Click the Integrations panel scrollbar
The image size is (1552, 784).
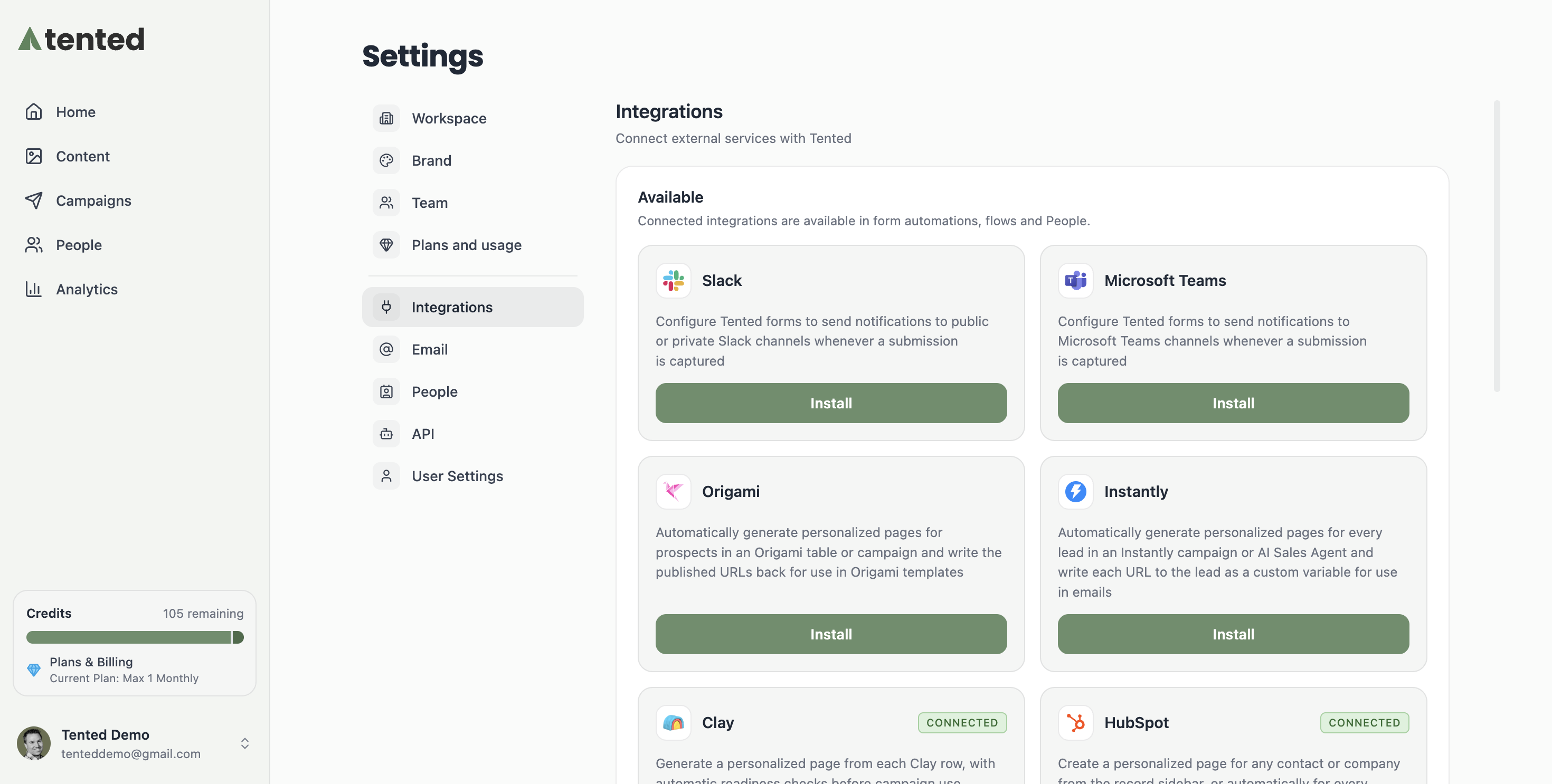1497,246
